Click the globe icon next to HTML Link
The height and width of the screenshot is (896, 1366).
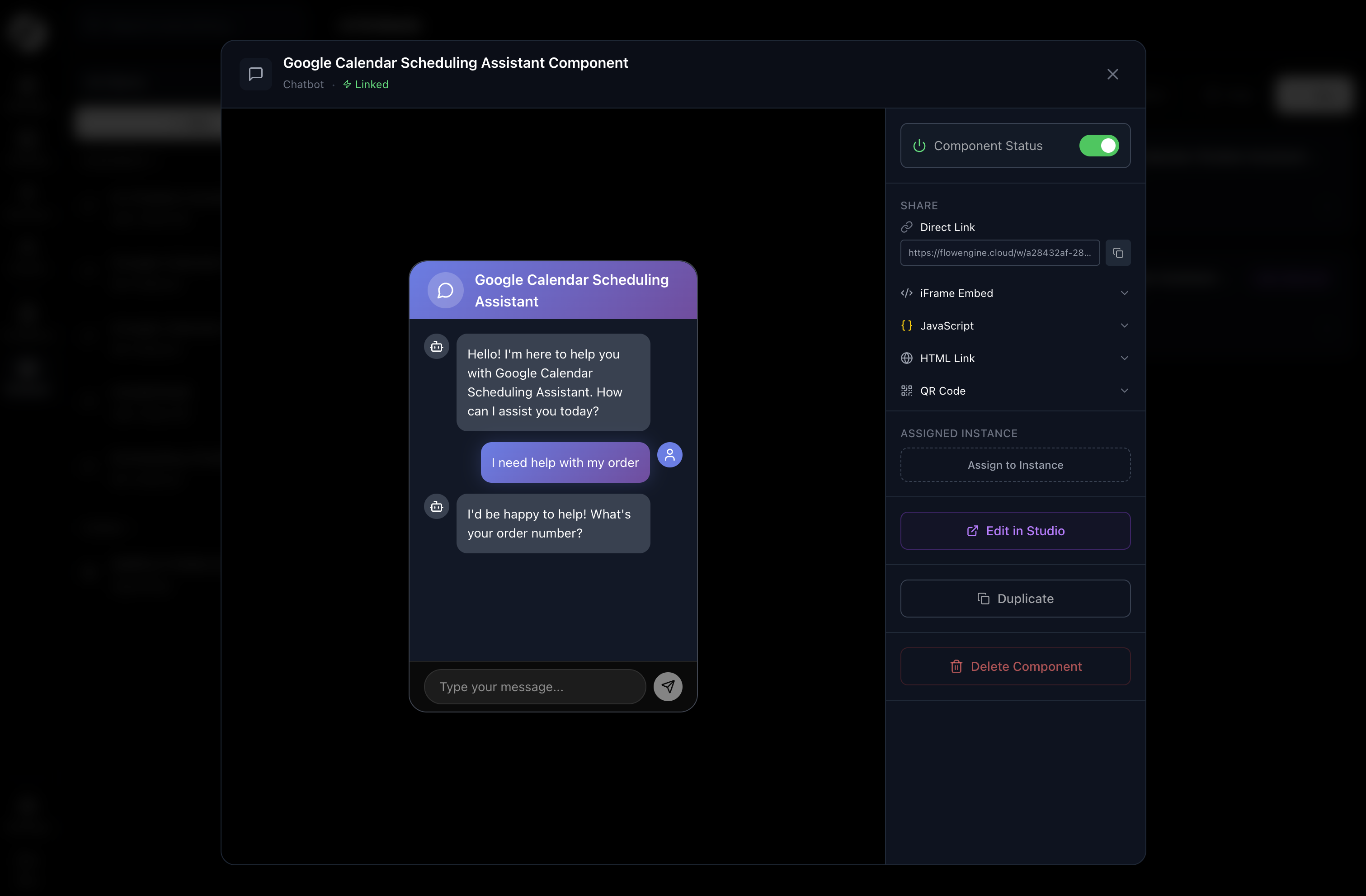tap(907, 358)
